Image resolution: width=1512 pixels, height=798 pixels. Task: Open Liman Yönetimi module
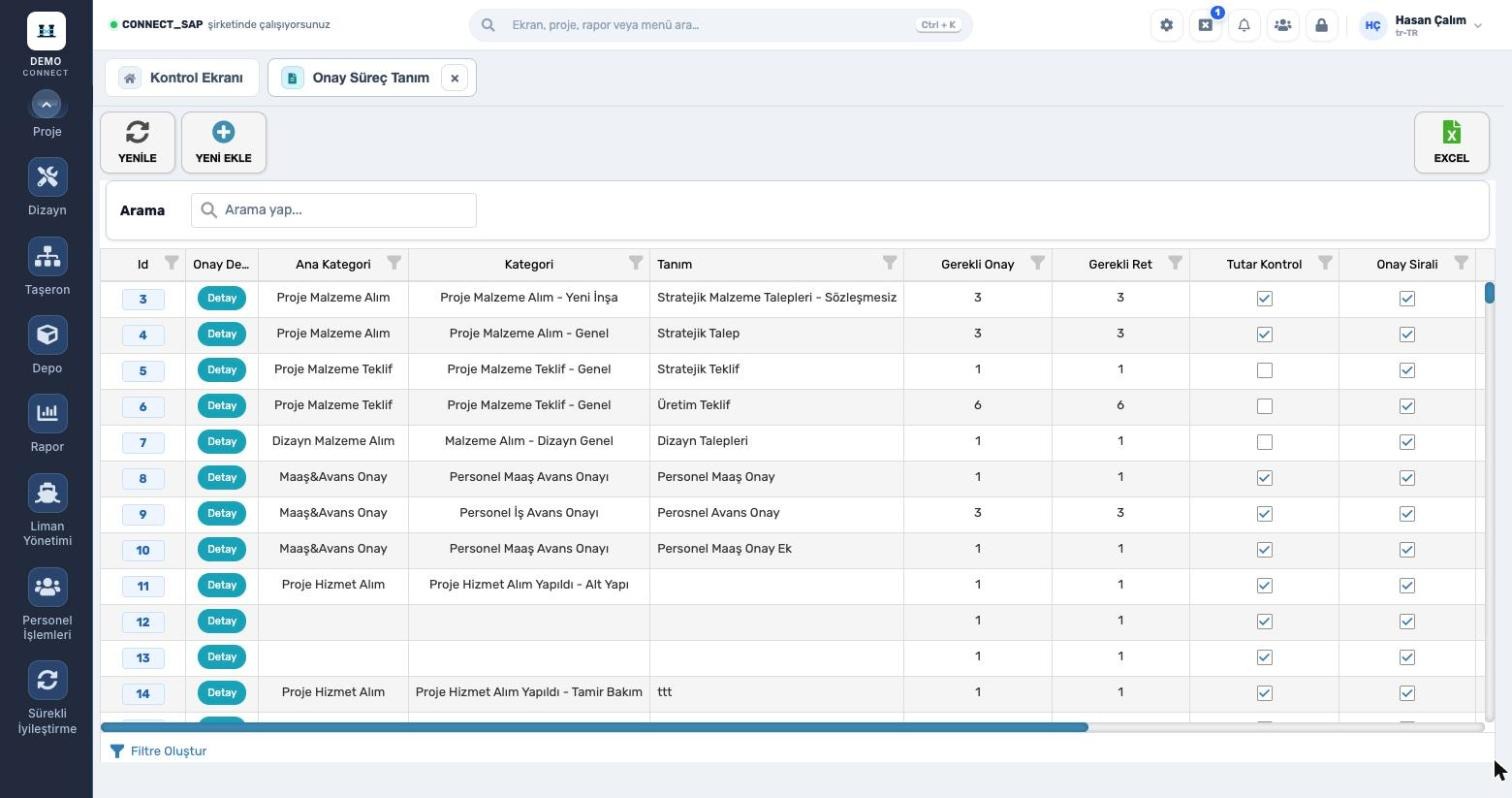(47, 510)
